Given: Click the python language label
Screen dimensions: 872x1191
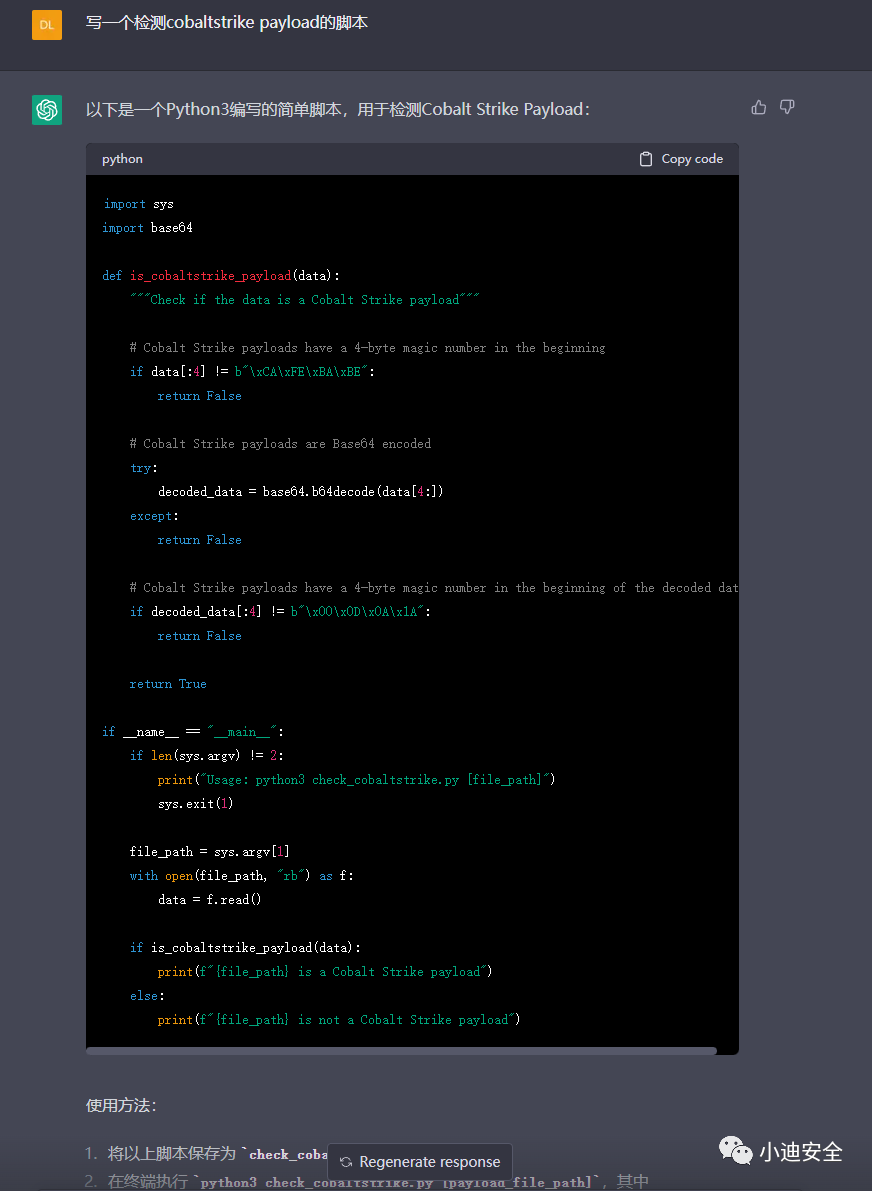Looking at the screenshot, I should tap(122, 159).
